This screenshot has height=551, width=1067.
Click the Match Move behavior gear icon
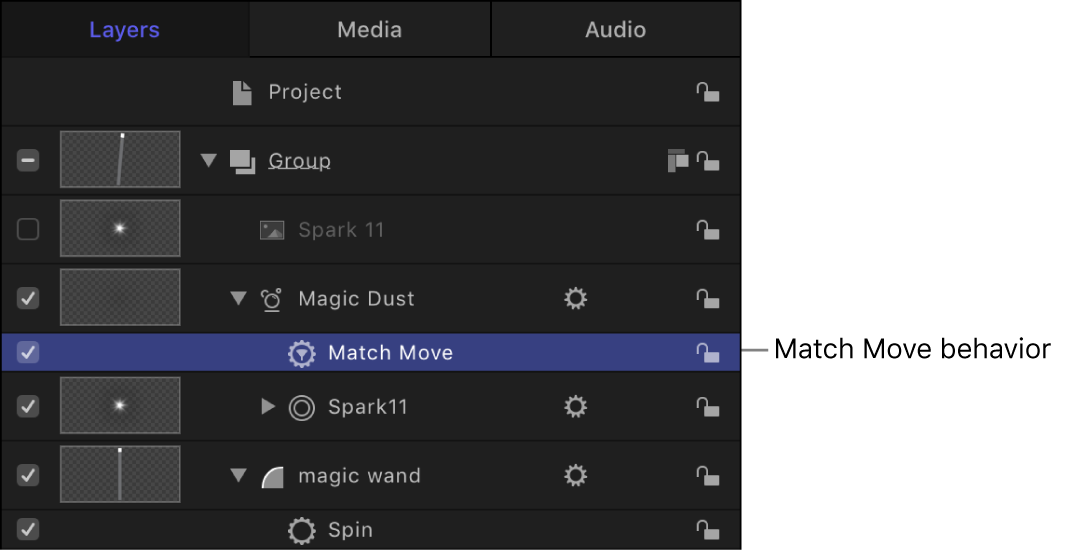pyautogui.click(x=301, y=353)
